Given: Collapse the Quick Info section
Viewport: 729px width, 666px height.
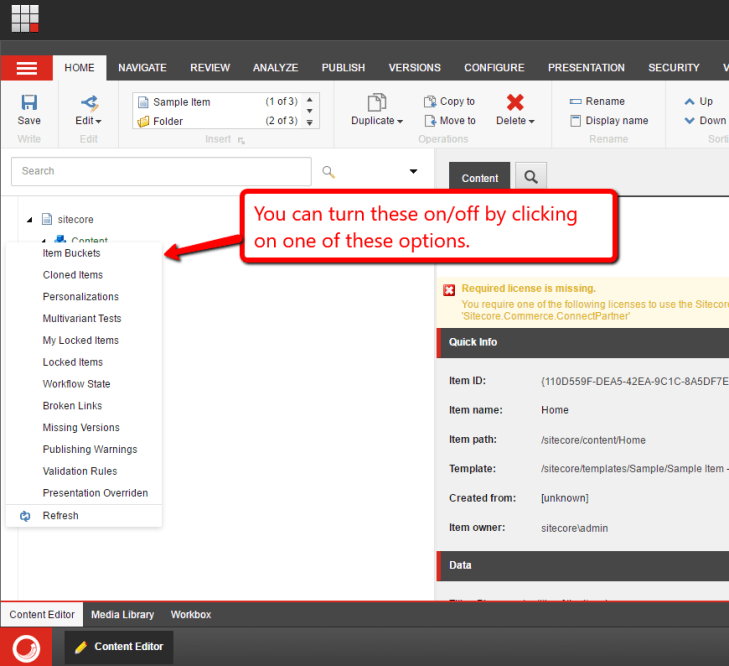Looking at the screenshot, I should coord(583,342).
